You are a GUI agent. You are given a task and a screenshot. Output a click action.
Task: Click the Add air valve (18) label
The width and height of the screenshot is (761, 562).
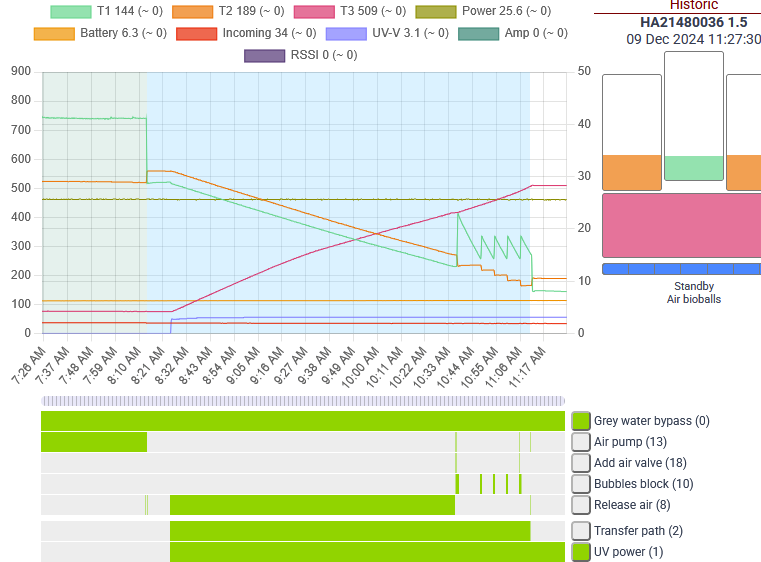tap(640, 463)
